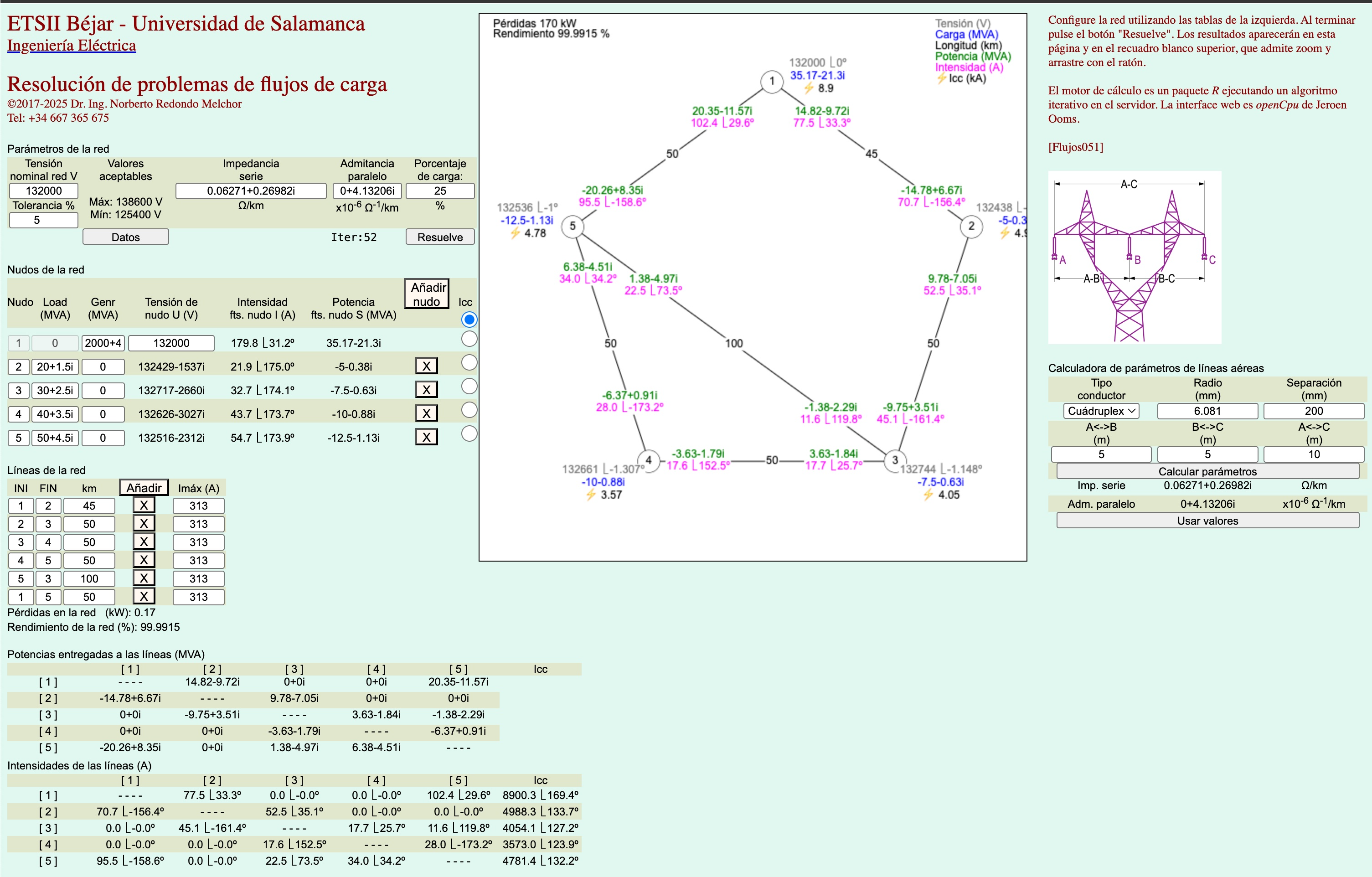Open the Ingeniería Eléctrica link
Screen dimensions: 1372x877
71,46
